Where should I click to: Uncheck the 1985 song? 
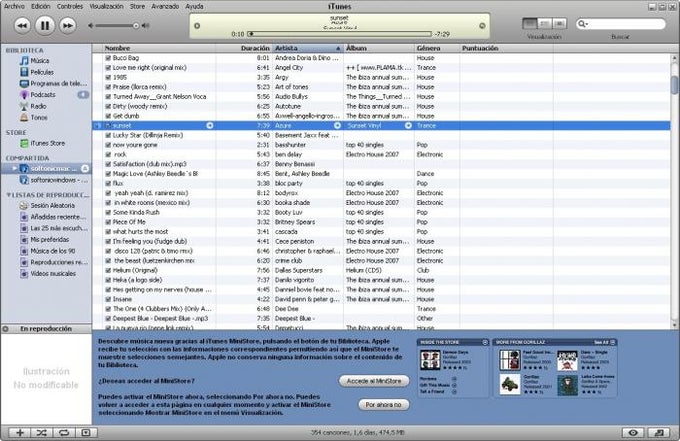click(x=108, y=77)
